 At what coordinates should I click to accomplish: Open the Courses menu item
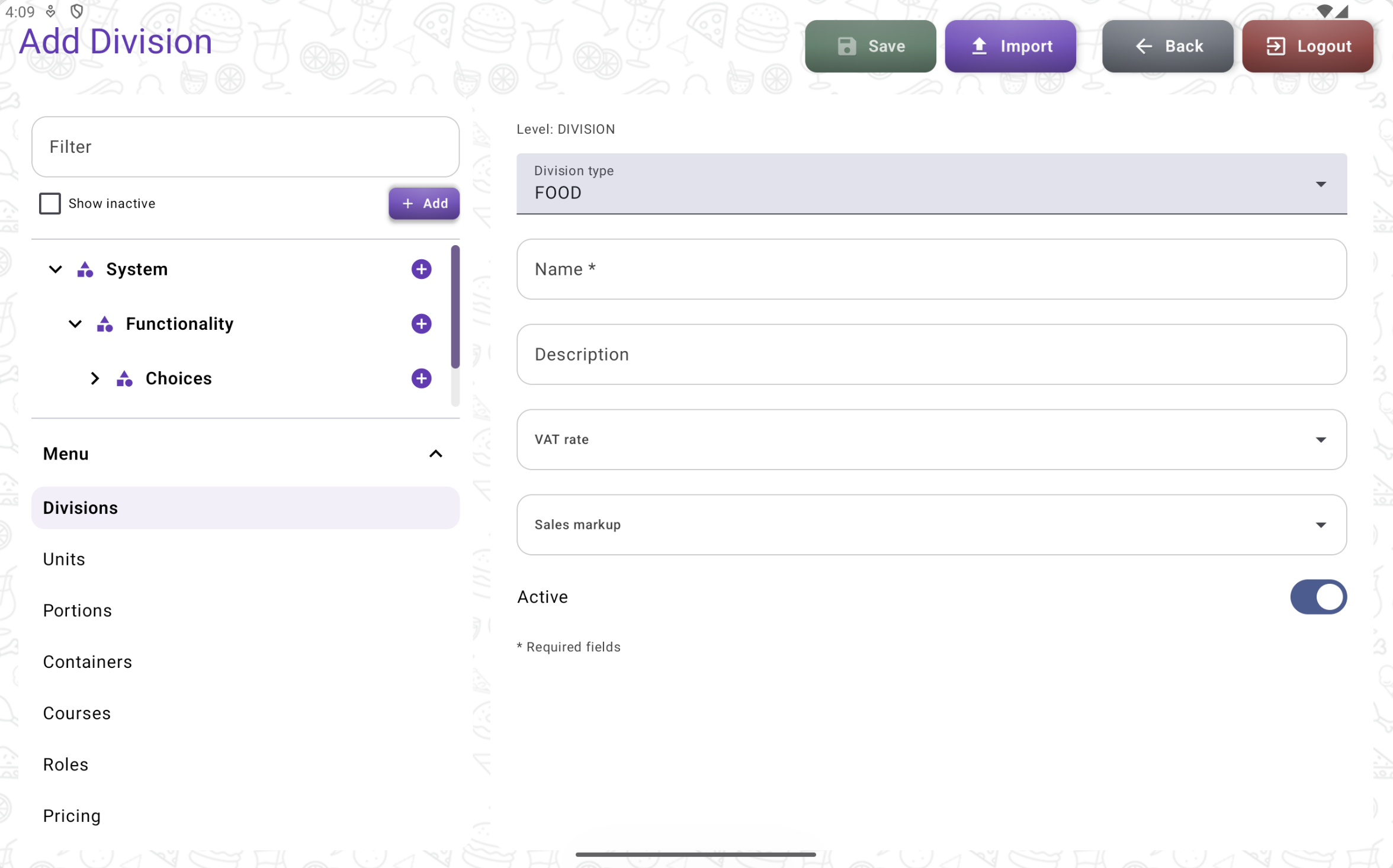245,713
